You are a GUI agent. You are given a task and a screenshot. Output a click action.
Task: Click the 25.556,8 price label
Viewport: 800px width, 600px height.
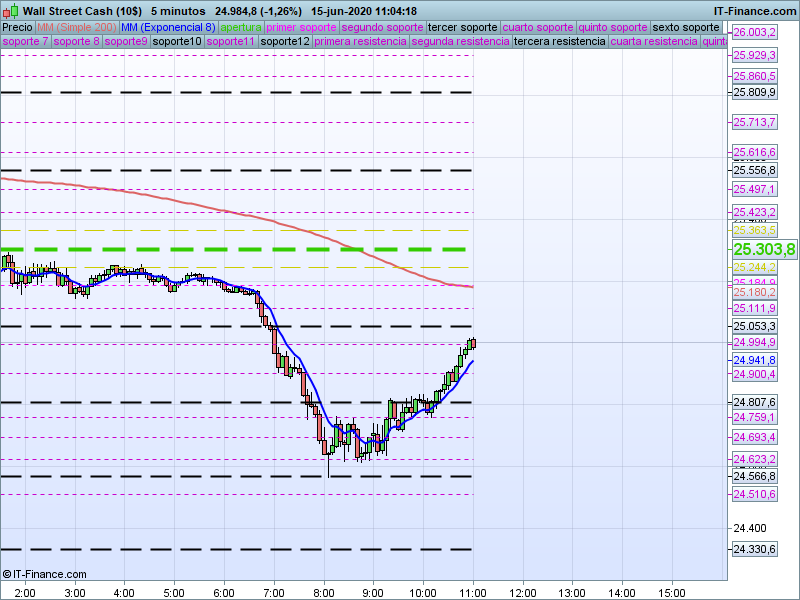click(755, 170)
